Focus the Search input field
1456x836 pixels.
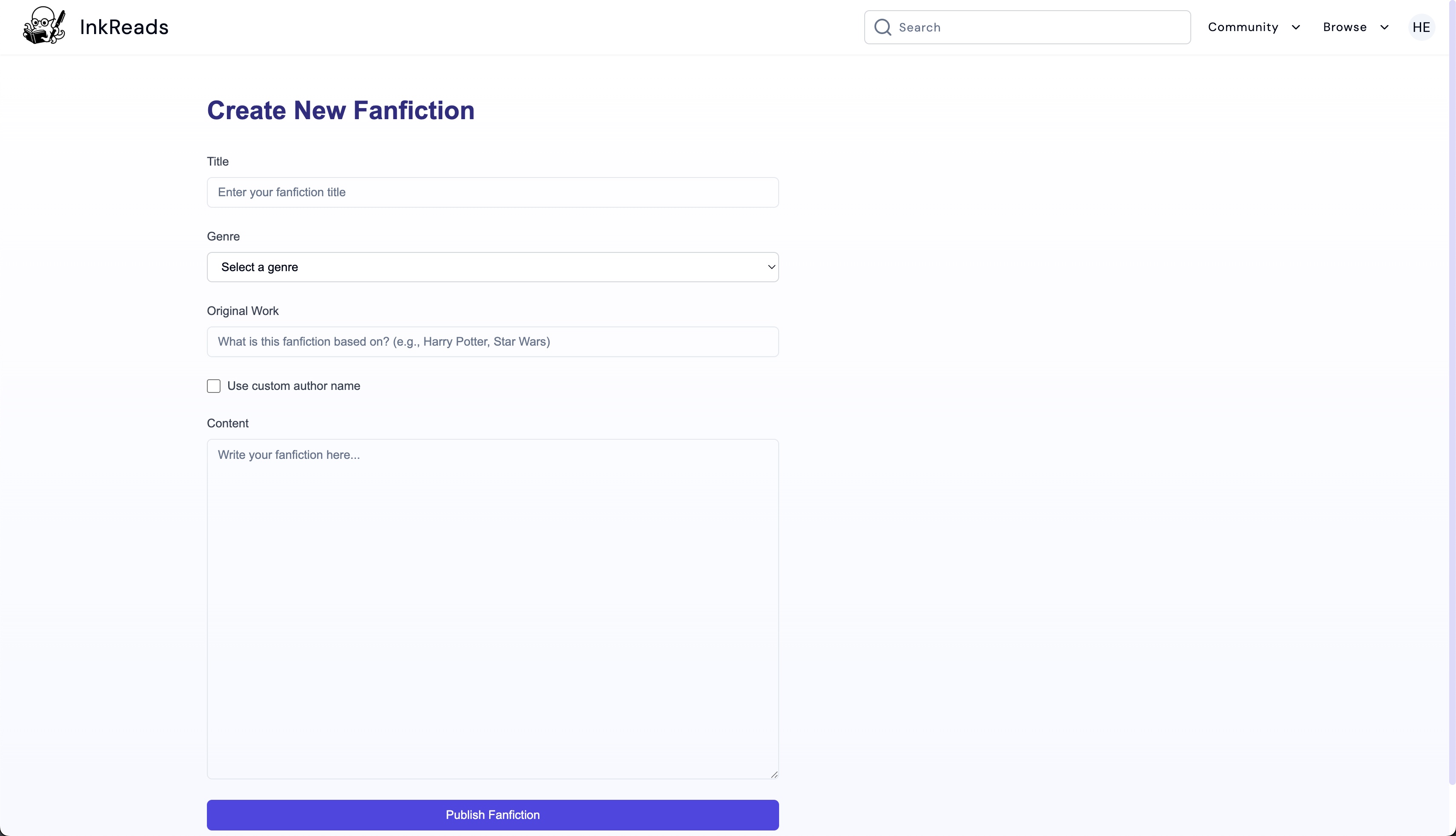click(x=1027, y=27)
